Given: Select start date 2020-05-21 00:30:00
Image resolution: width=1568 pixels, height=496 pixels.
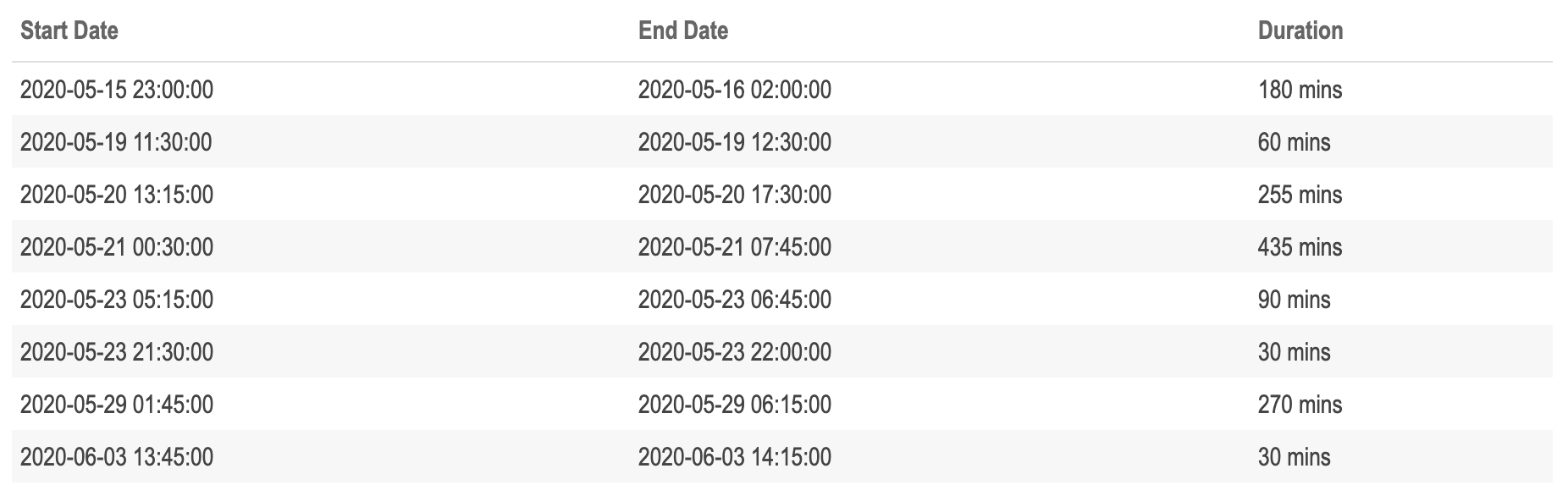Looking at the screenshot, I should coord(117,247).
